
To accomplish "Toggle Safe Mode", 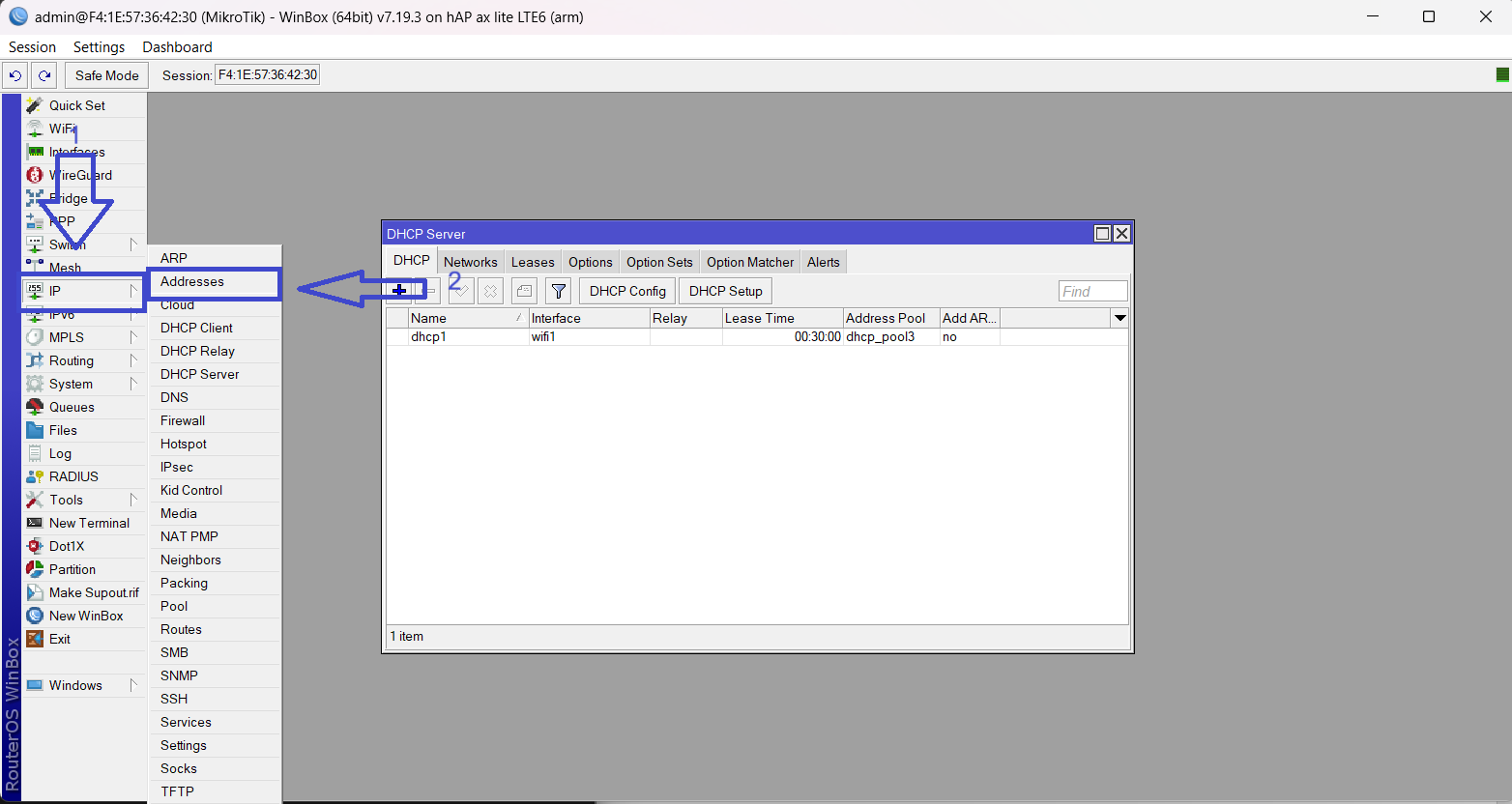I will 106,75.
